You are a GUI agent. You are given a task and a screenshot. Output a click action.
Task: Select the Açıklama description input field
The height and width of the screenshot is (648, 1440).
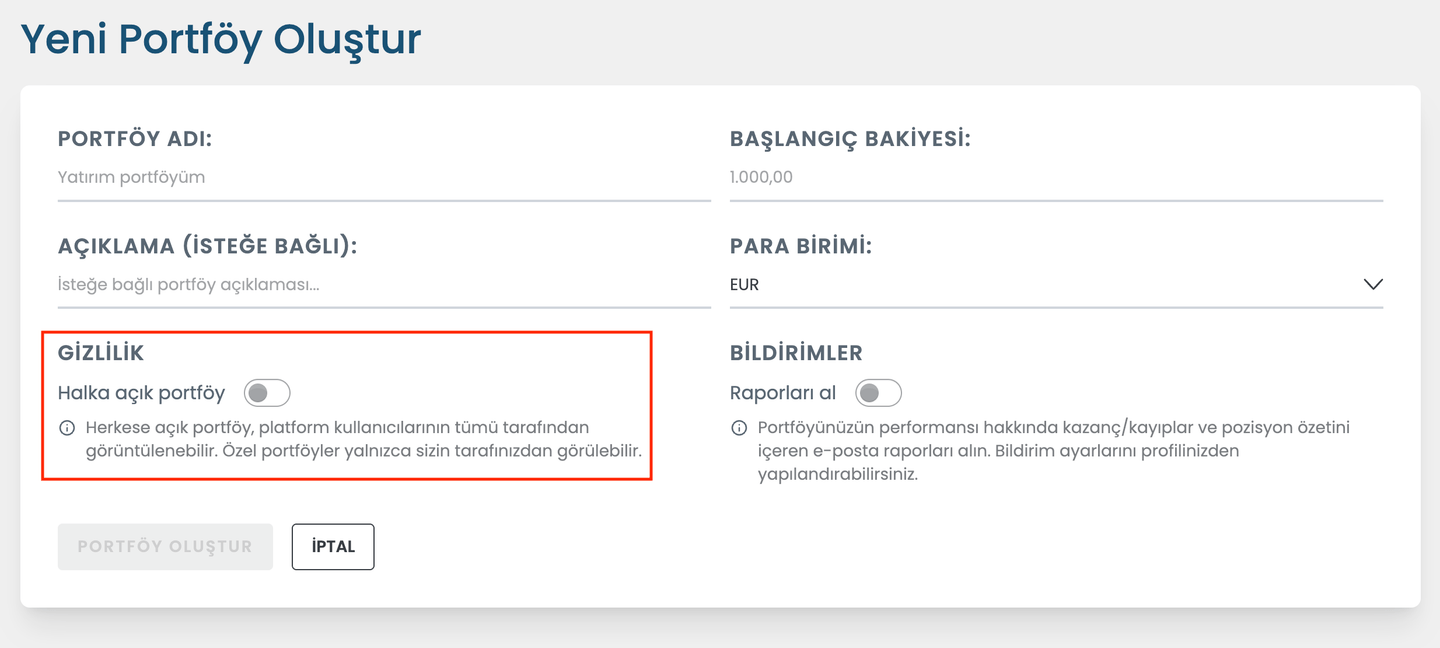tap(384, 285)
